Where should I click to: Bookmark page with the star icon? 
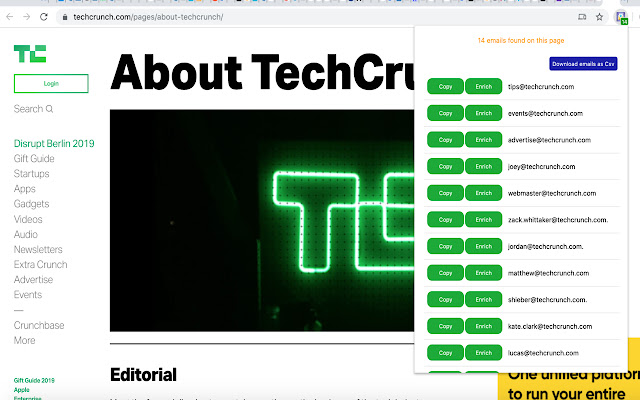pyautogui.click(x=599, y=17)
